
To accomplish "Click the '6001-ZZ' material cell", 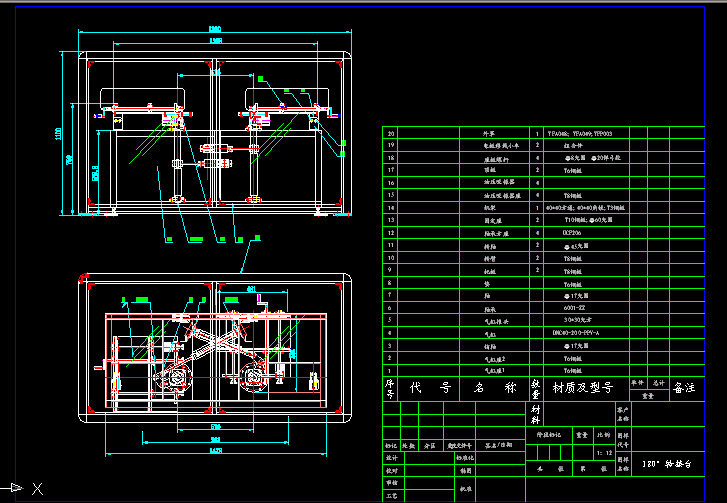I will (573, 308).
